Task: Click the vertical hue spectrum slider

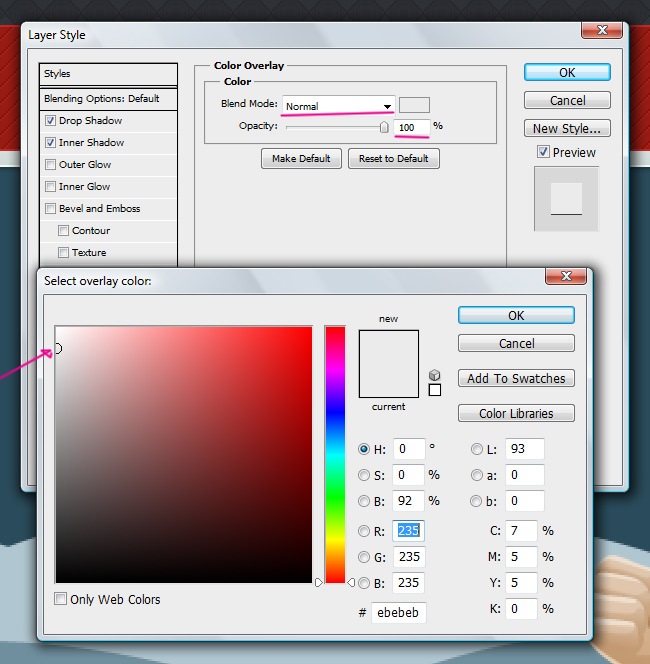Action: (x=334, y=453)
